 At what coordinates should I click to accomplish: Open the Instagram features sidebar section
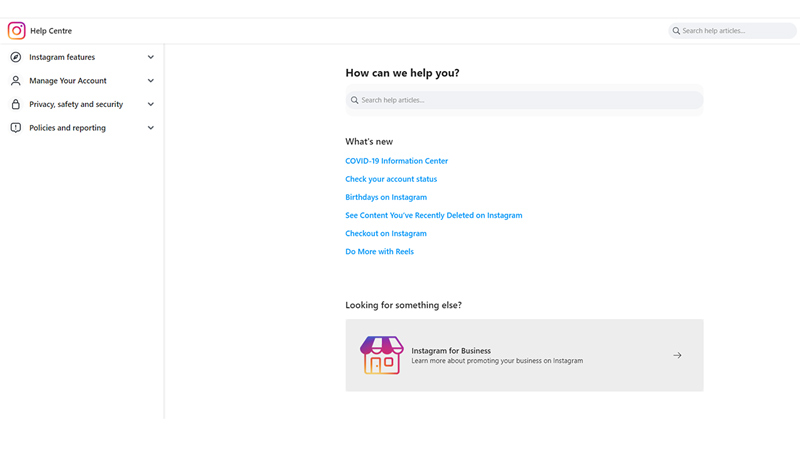[82, 57]
